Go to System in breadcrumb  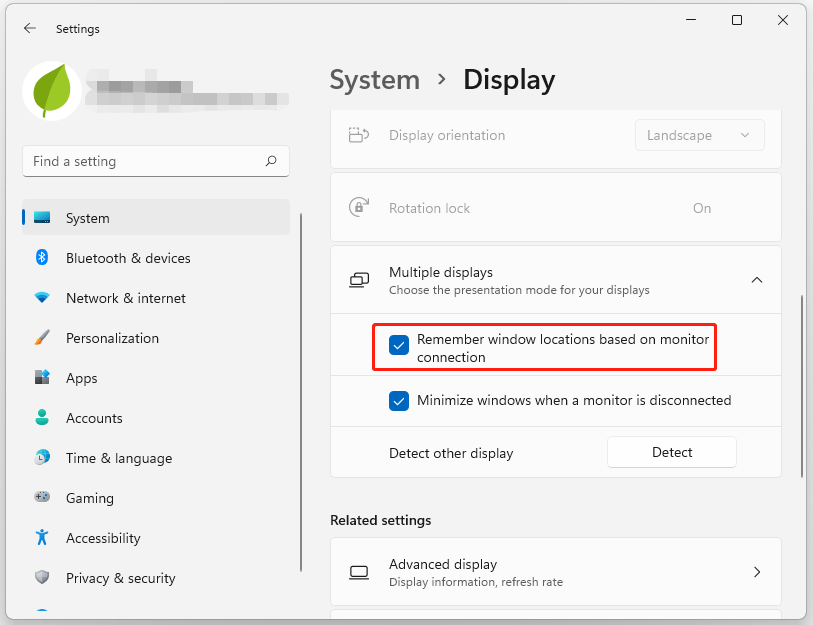point(374,80)
